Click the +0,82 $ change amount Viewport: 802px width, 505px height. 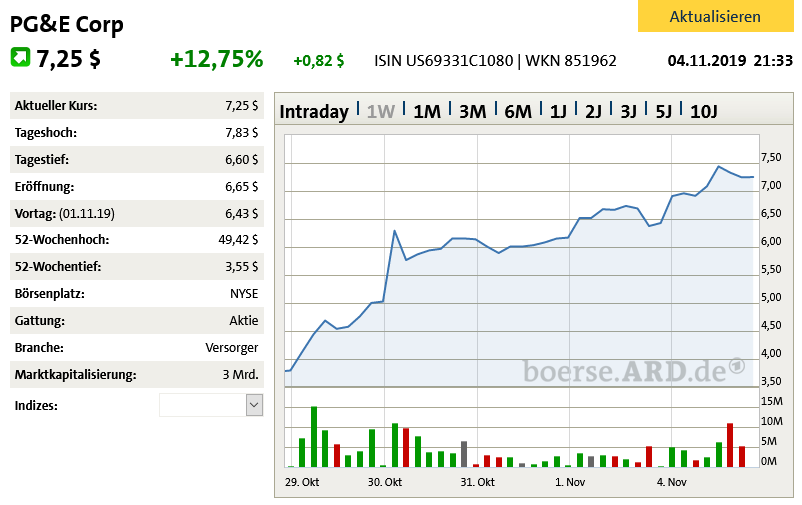pyautogui.click(x=319, y=61)
